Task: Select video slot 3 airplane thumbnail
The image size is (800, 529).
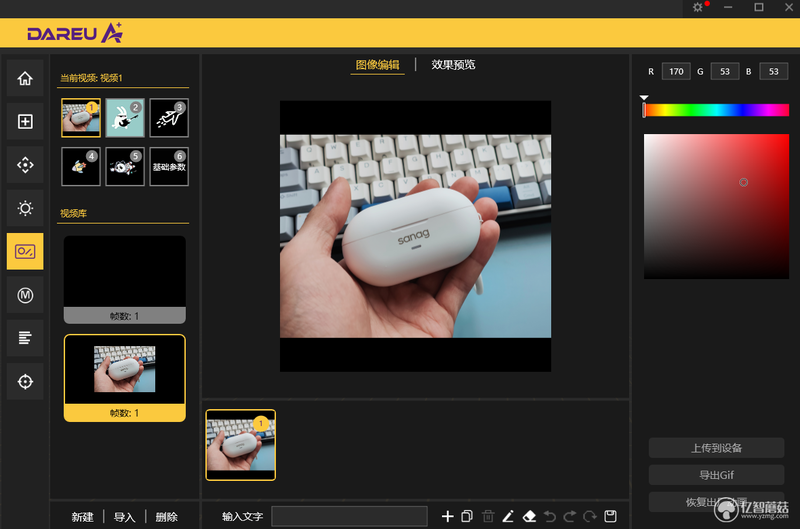Action: pyautogui.click(x=169, y=118)
